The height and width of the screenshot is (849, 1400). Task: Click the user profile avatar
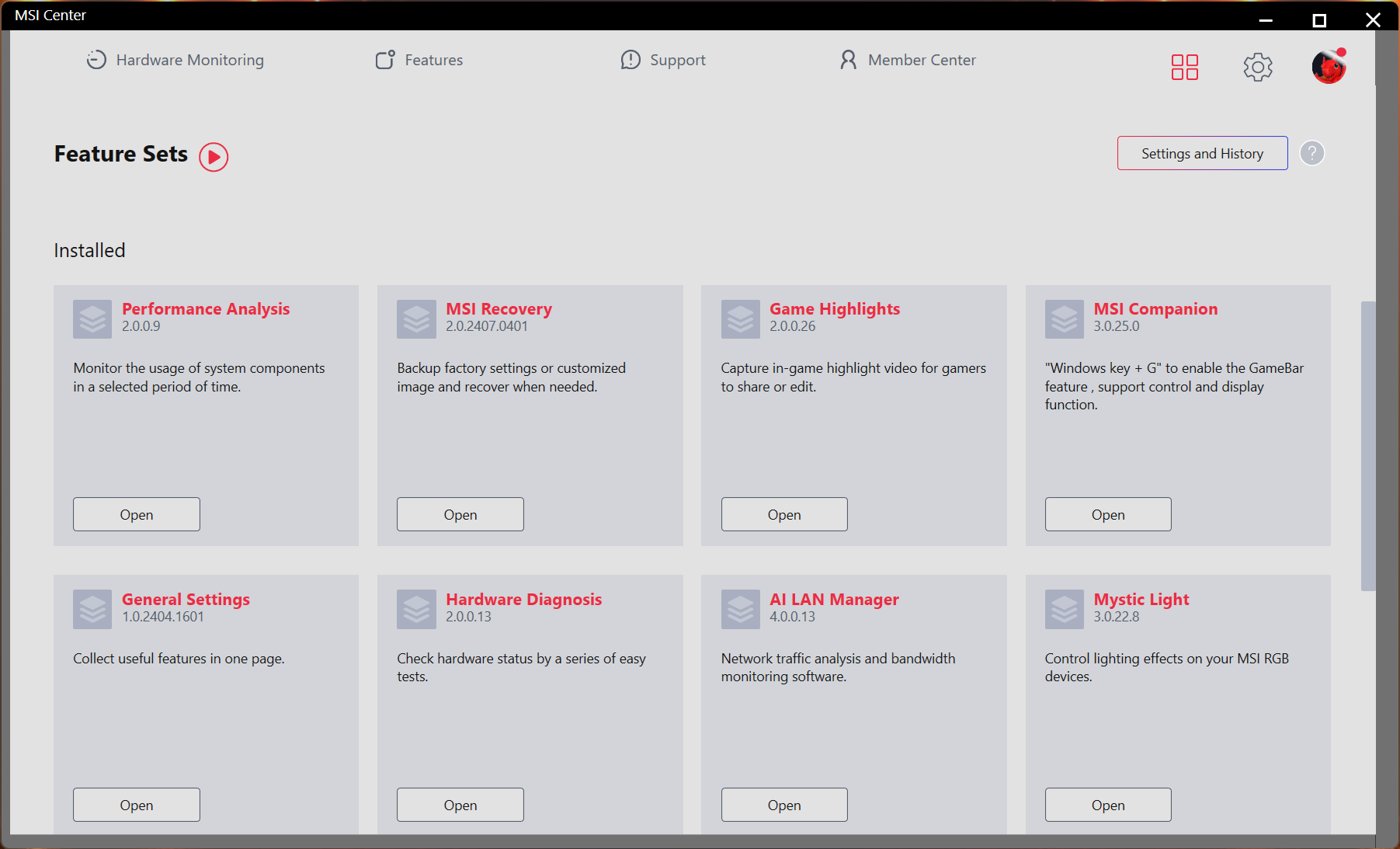tap(1328, 68)
